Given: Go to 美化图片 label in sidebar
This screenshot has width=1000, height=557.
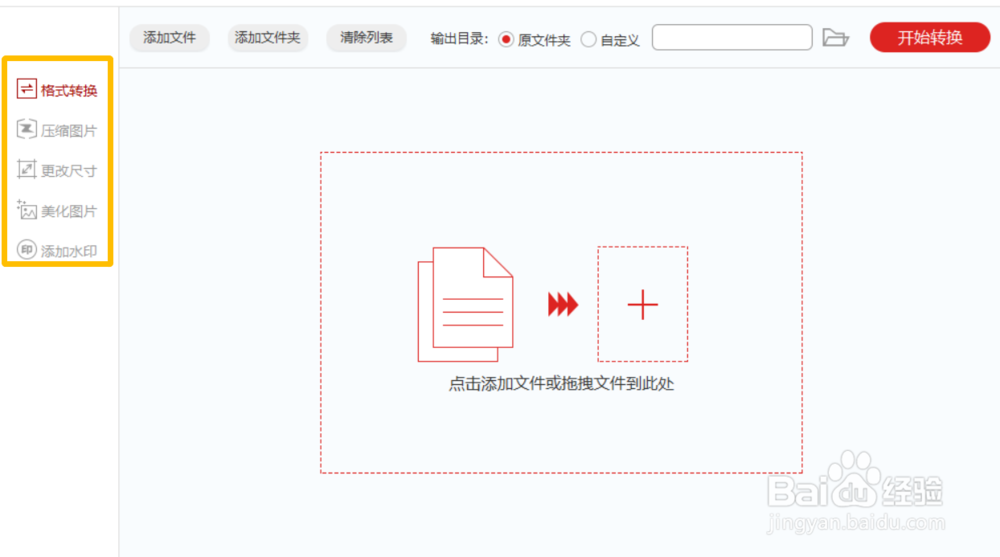Looking at the screenshot, I should tap(69, 211).
